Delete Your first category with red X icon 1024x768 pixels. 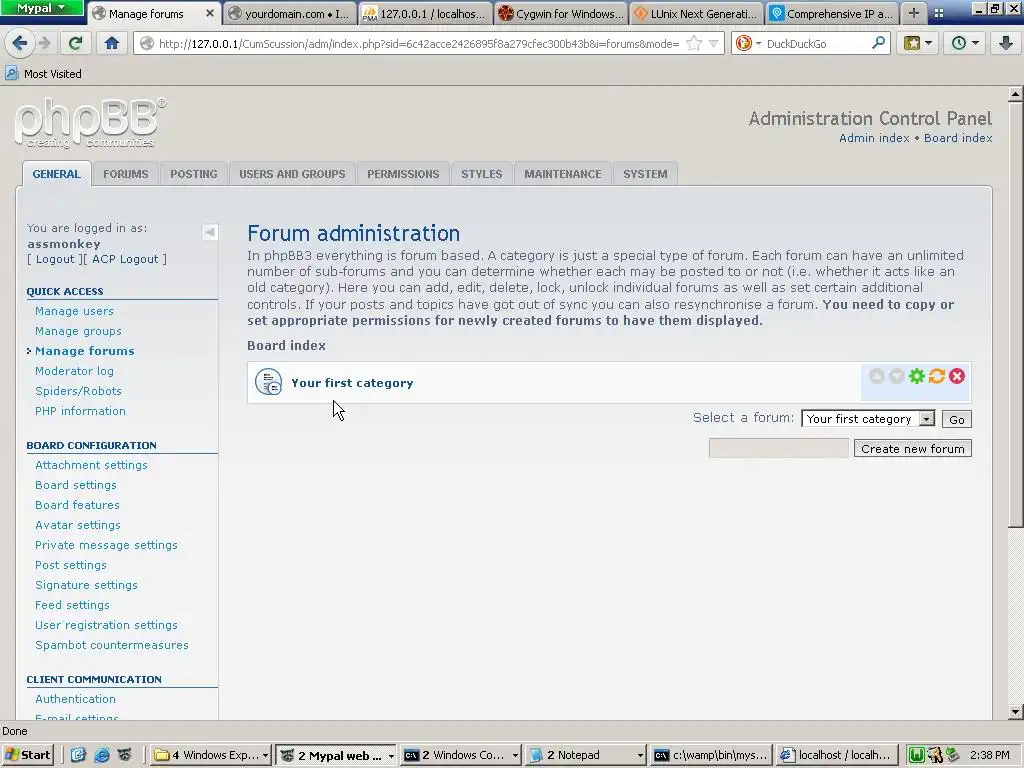(x=957, y=376)
